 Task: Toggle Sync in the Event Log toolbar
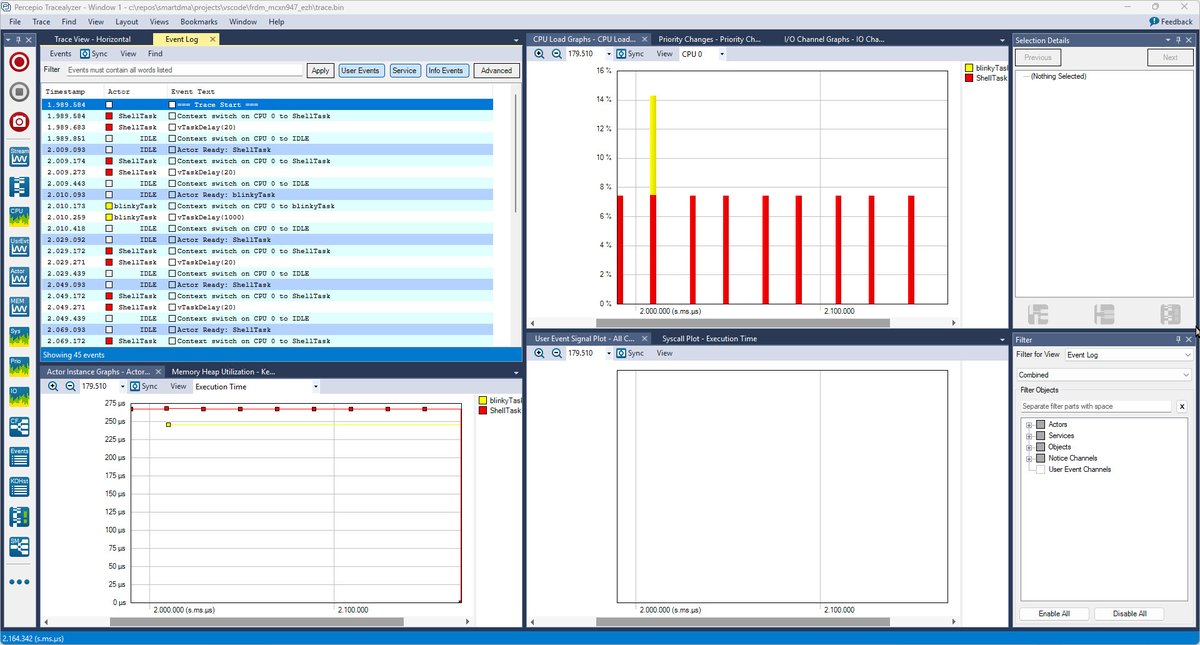coord(93,54)
